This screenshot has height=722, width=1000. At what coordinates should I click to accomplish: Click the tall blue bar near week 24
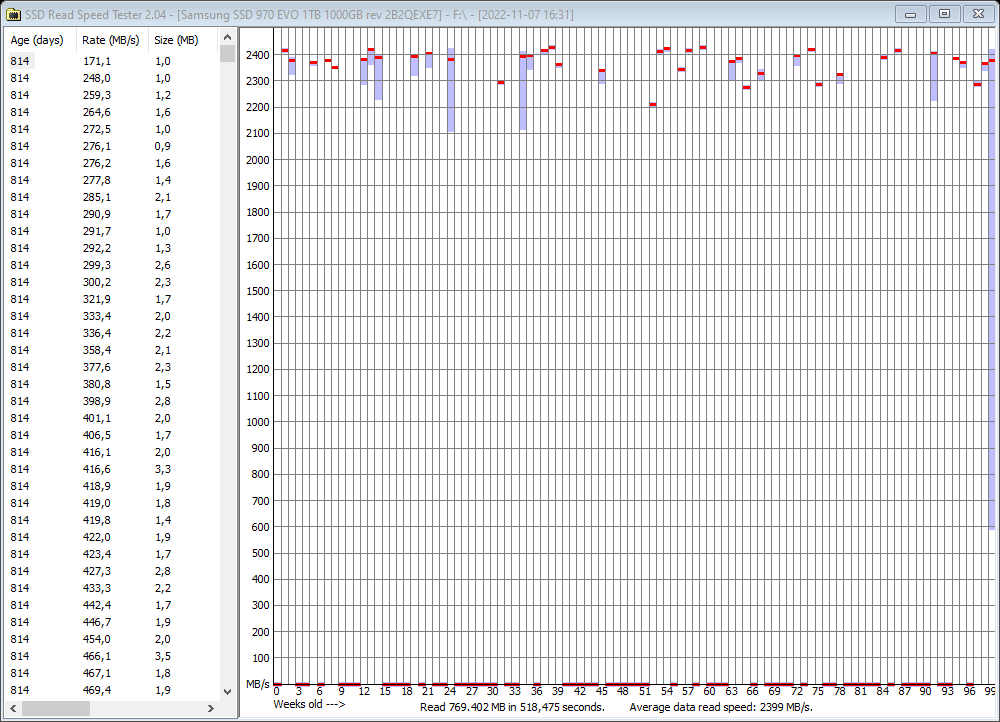(x=451, y=90)
